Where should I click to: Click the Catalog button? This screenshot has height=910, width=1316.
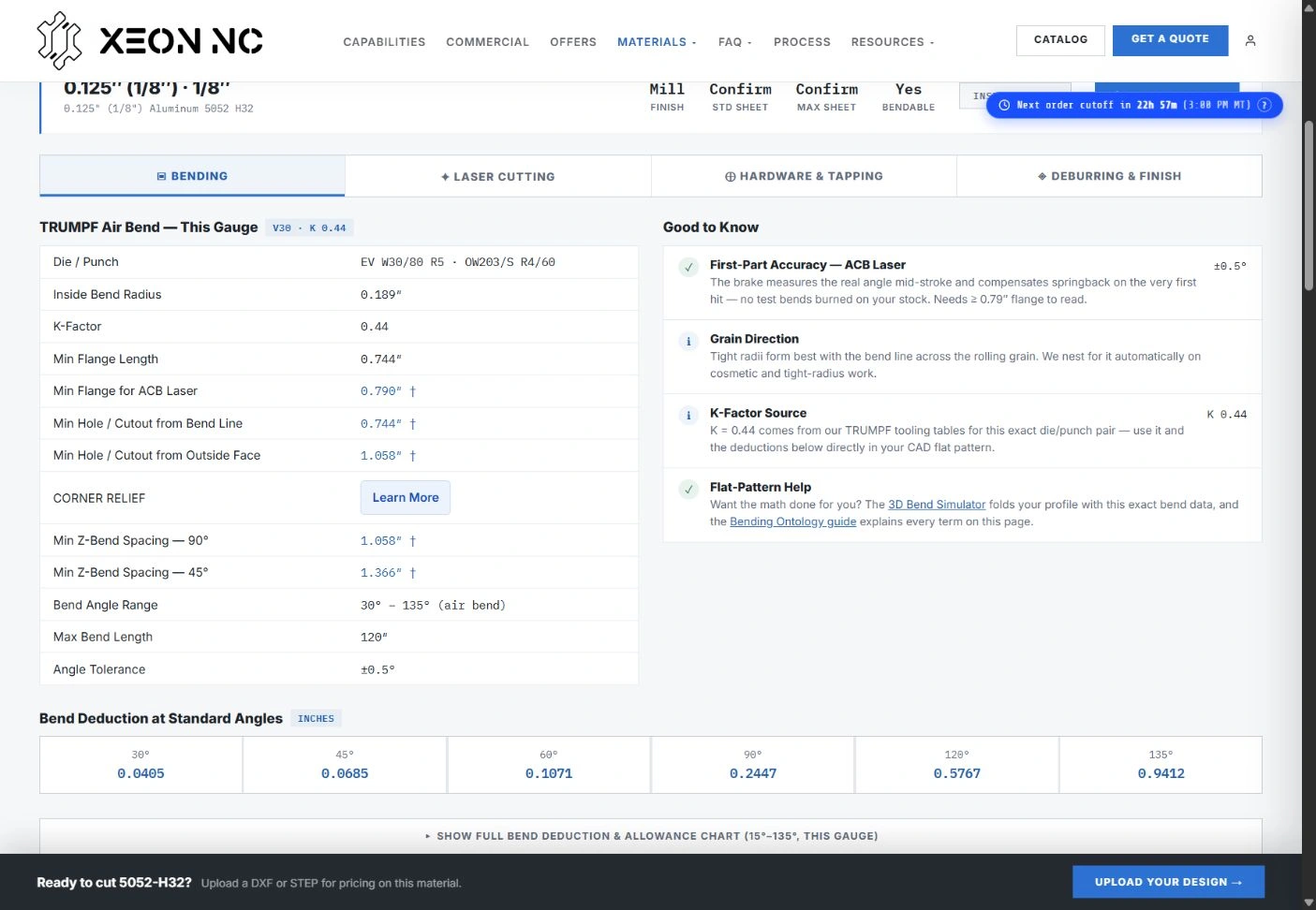(1060, 40)
